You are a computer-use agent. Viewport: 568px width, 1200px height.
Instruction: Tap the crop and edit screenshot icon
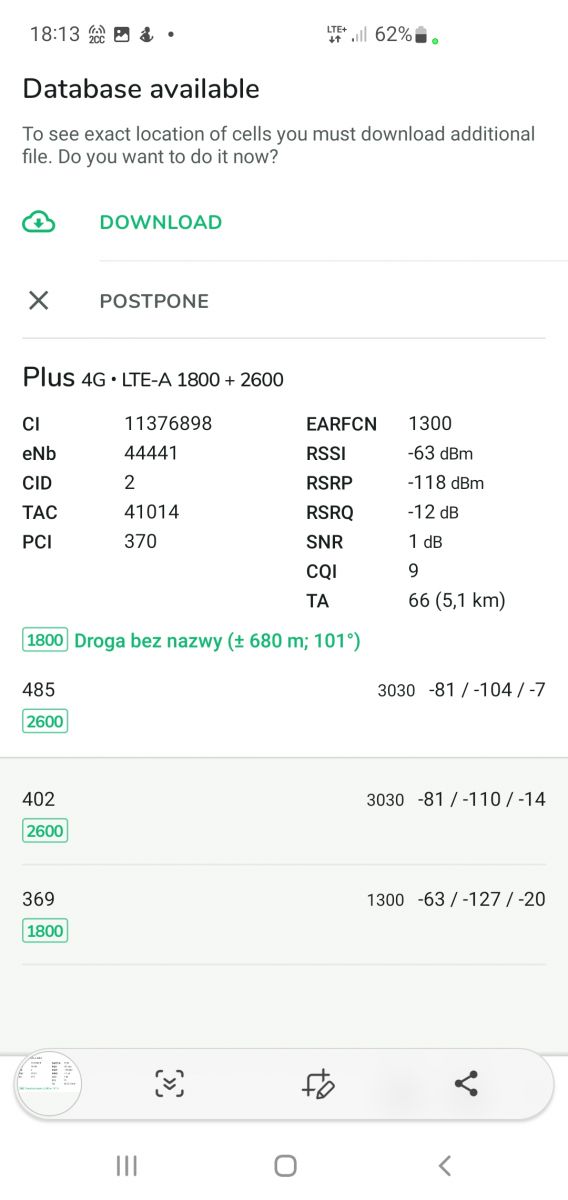tap(318, 1083)
